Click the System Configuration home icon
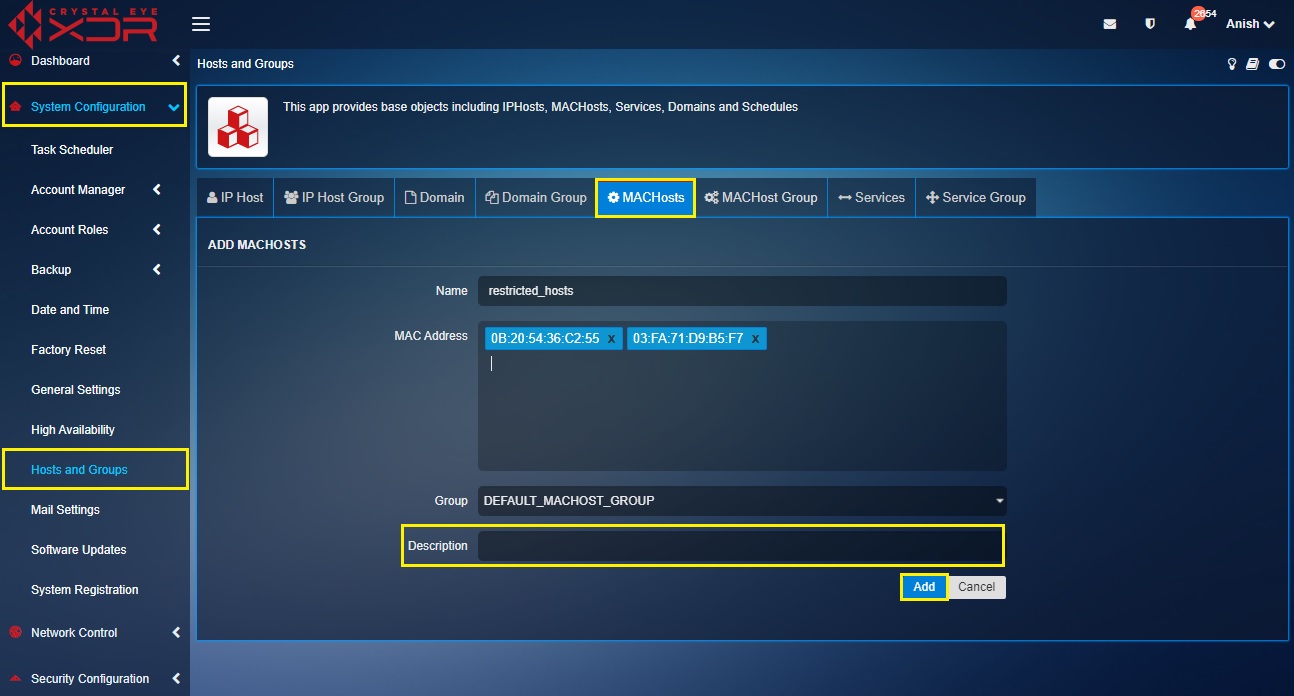The height and width of the screenshot is (696, 1294). coord(15,106)
